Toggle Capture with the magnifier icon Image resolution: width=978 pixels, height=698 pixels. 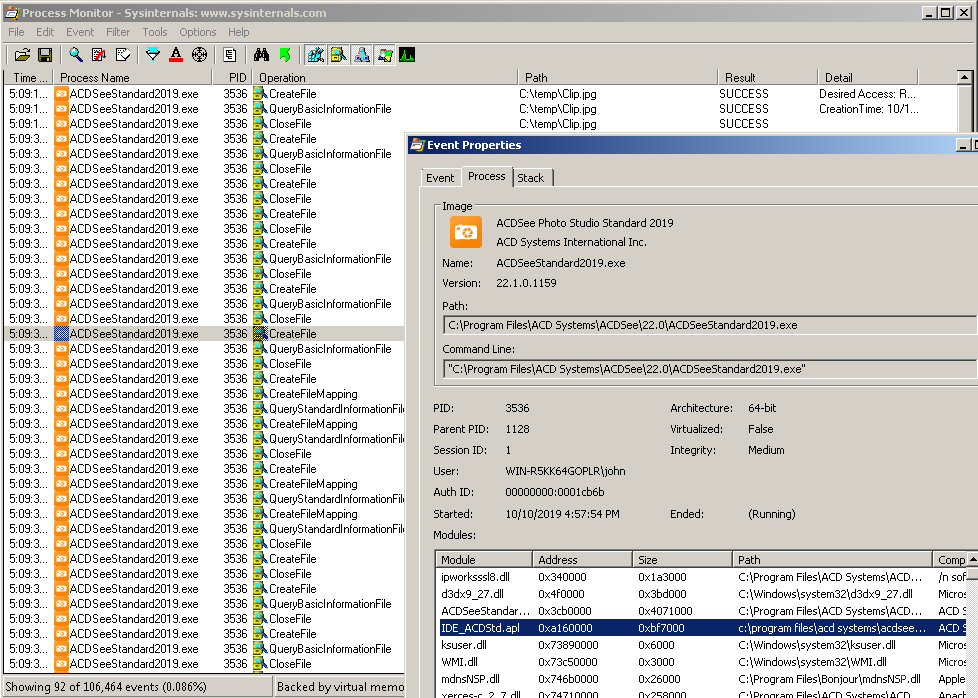click(x=76, y=55)
